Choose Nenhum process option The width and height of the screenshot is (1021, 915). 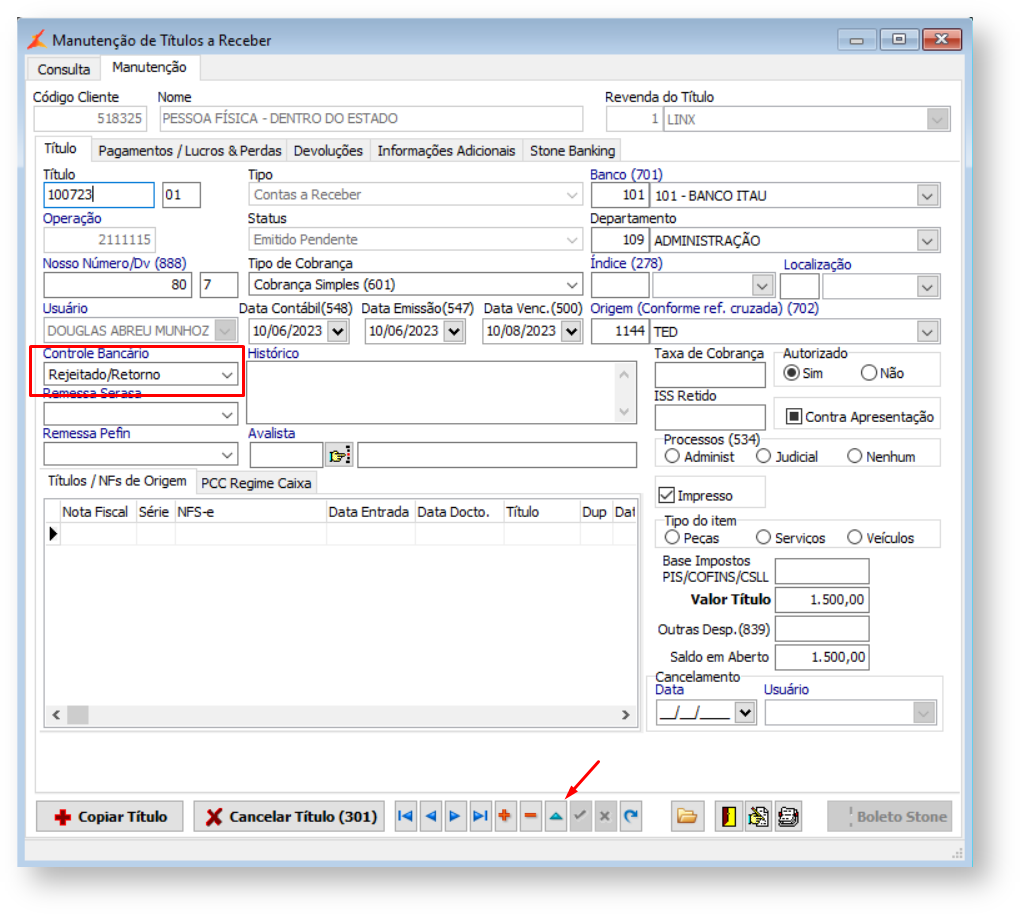(854, 457)
